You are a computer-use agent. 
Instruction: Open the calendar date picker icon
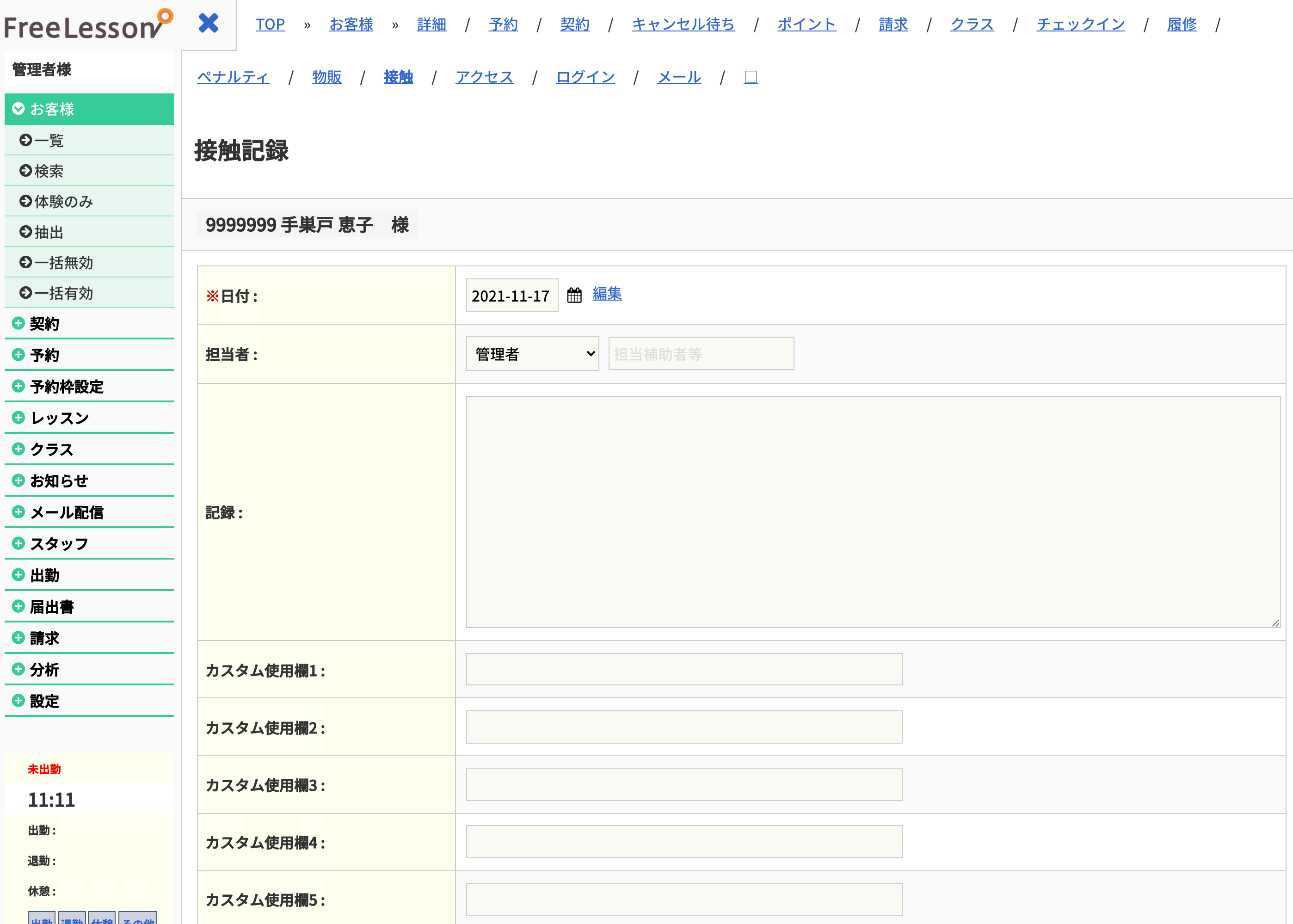[574, 295]
